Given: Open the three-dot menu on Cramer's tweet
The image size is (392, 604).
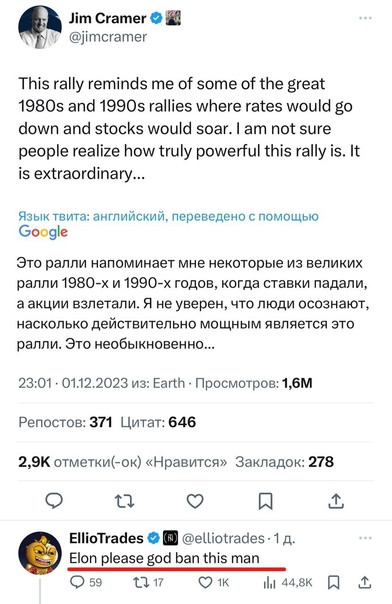Looking at the screenshot, I should coord(365,18).
